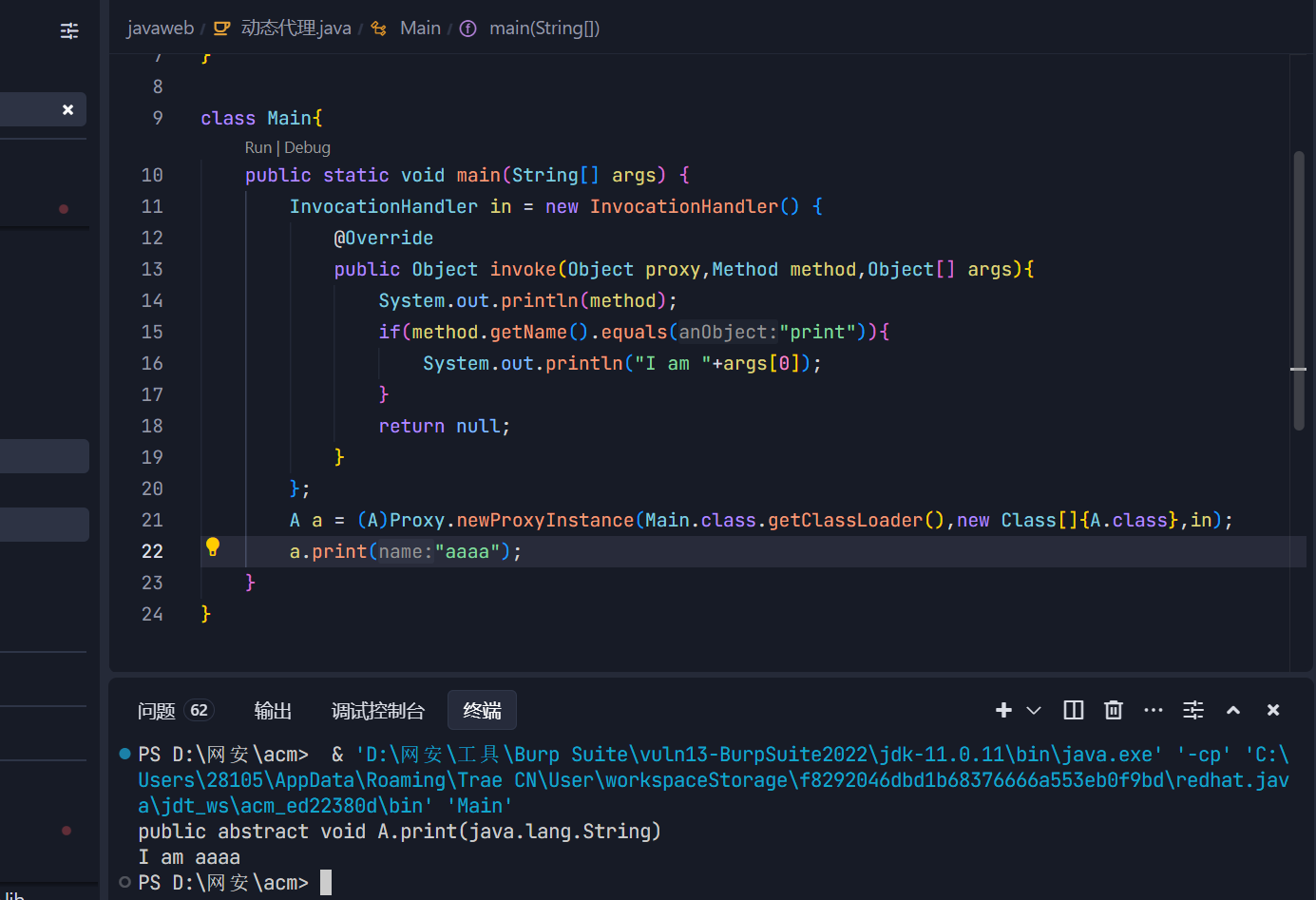Click the editor vertical scrollbar thumb
1316x900 pixels.
(1299, 291)
